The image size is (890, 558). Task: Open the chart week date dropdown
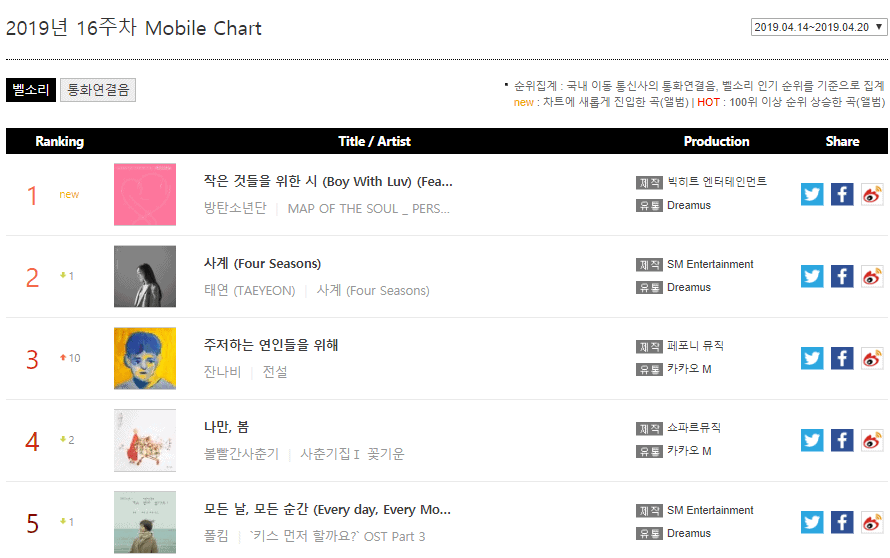coord(819,27)
